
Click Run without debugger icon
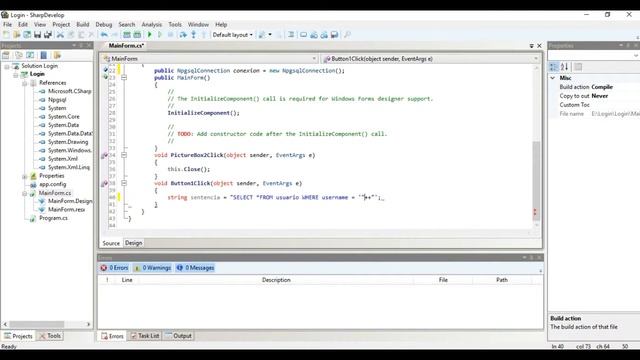click(160, 35)
